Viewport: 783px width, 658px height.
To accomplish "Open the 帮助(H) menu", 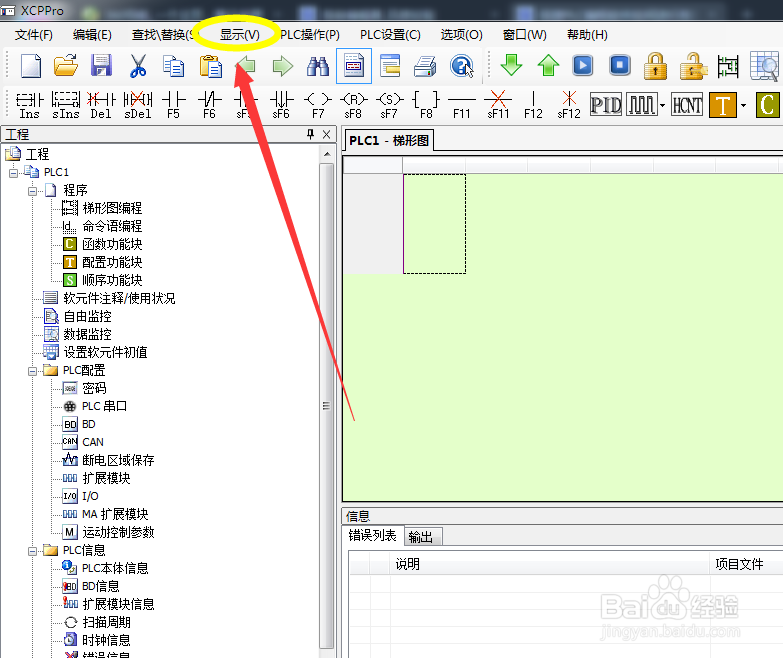I will [587, 35].
